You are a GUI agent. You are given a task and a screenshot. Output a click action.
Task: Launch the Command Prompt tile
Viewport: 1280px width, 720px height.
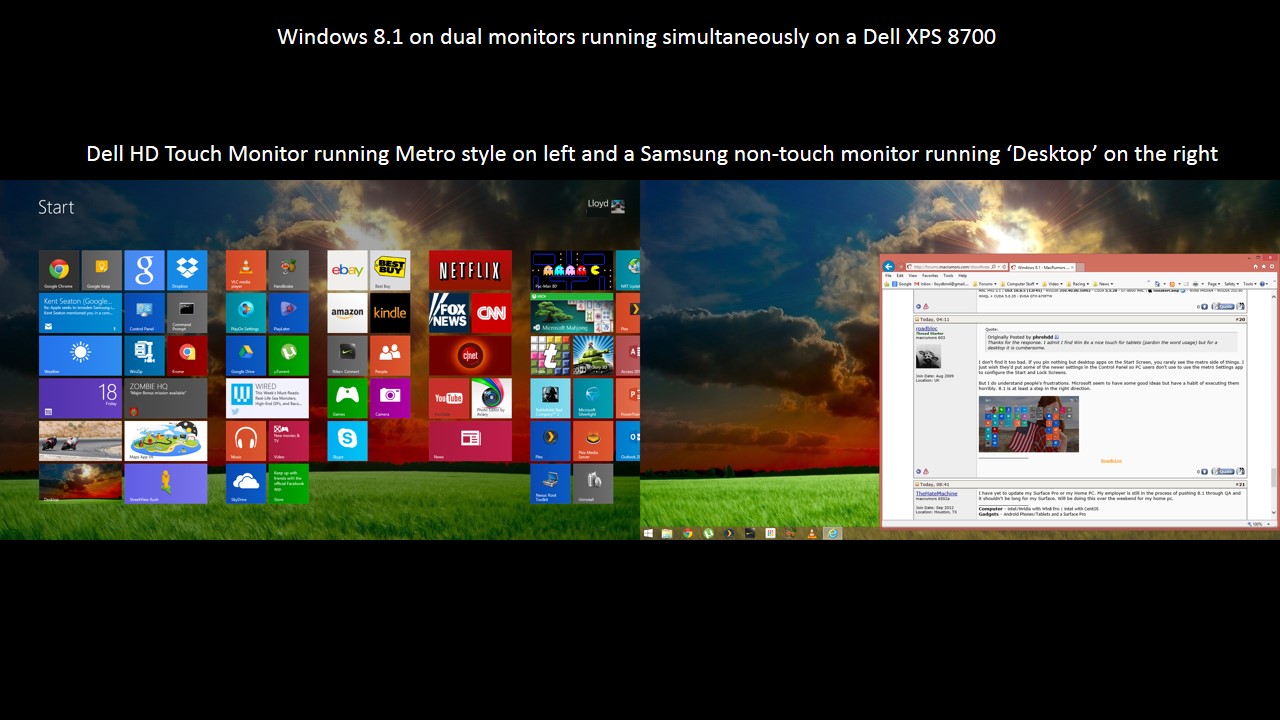tap(187, 313)
